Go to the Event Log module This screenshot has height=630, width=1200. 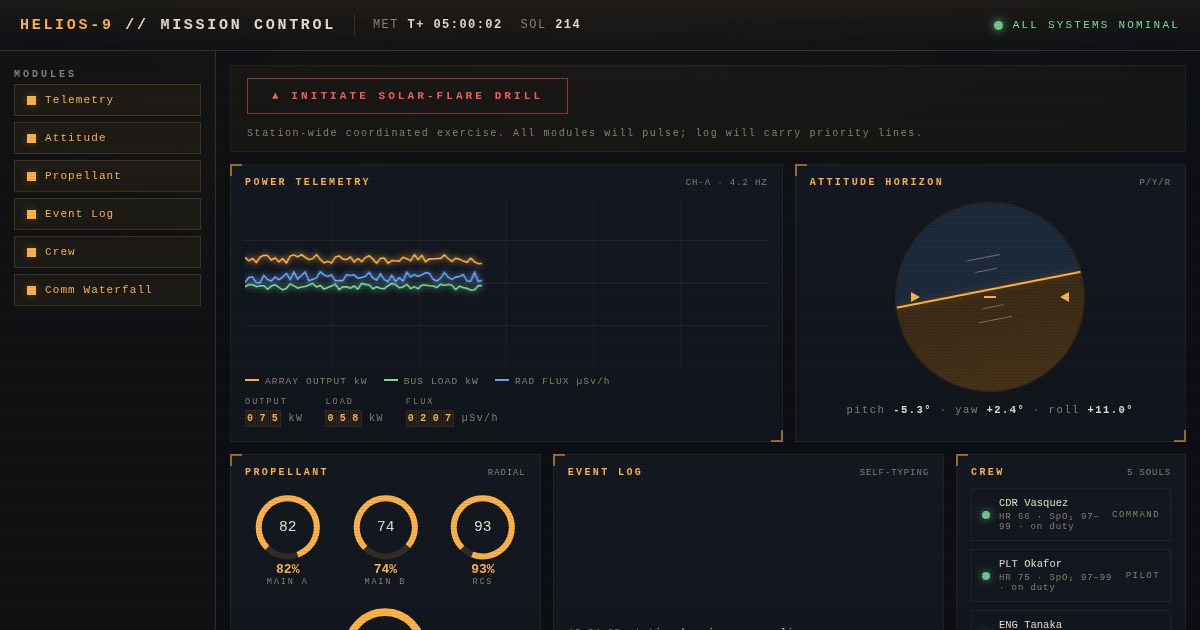point(107,214)
